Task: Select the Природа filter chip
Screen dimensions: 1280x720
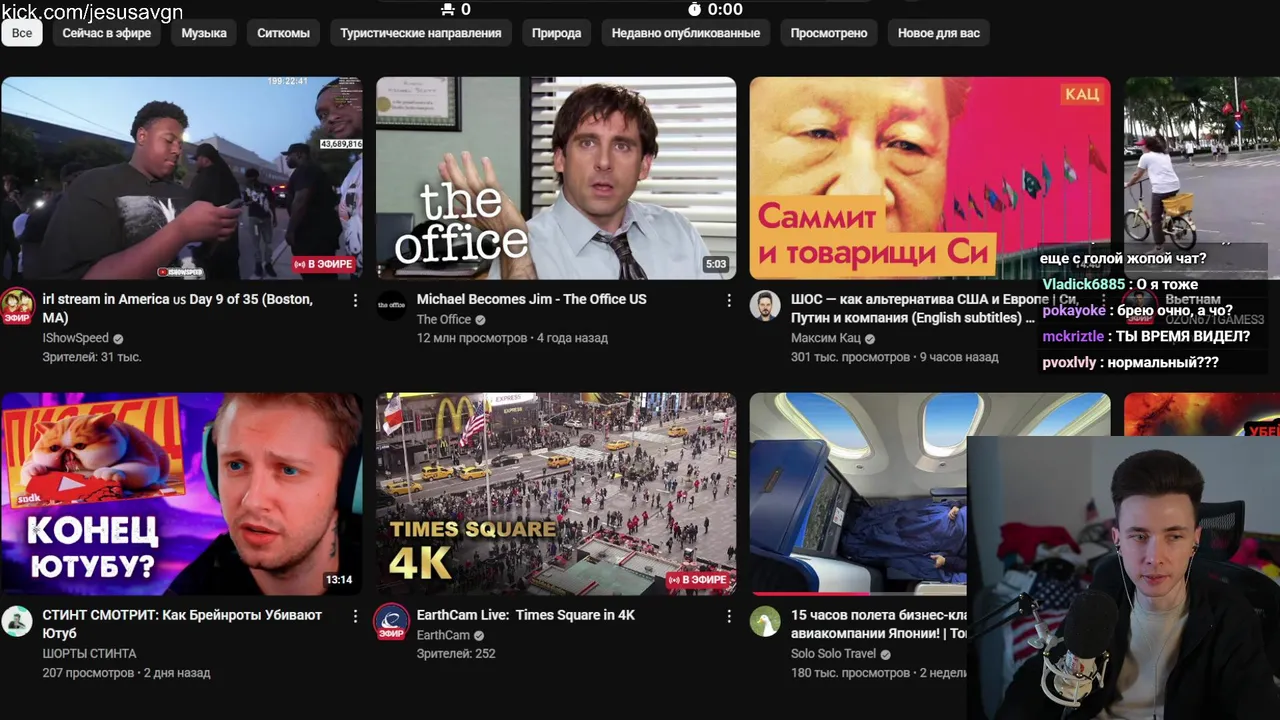Action: 556,33
